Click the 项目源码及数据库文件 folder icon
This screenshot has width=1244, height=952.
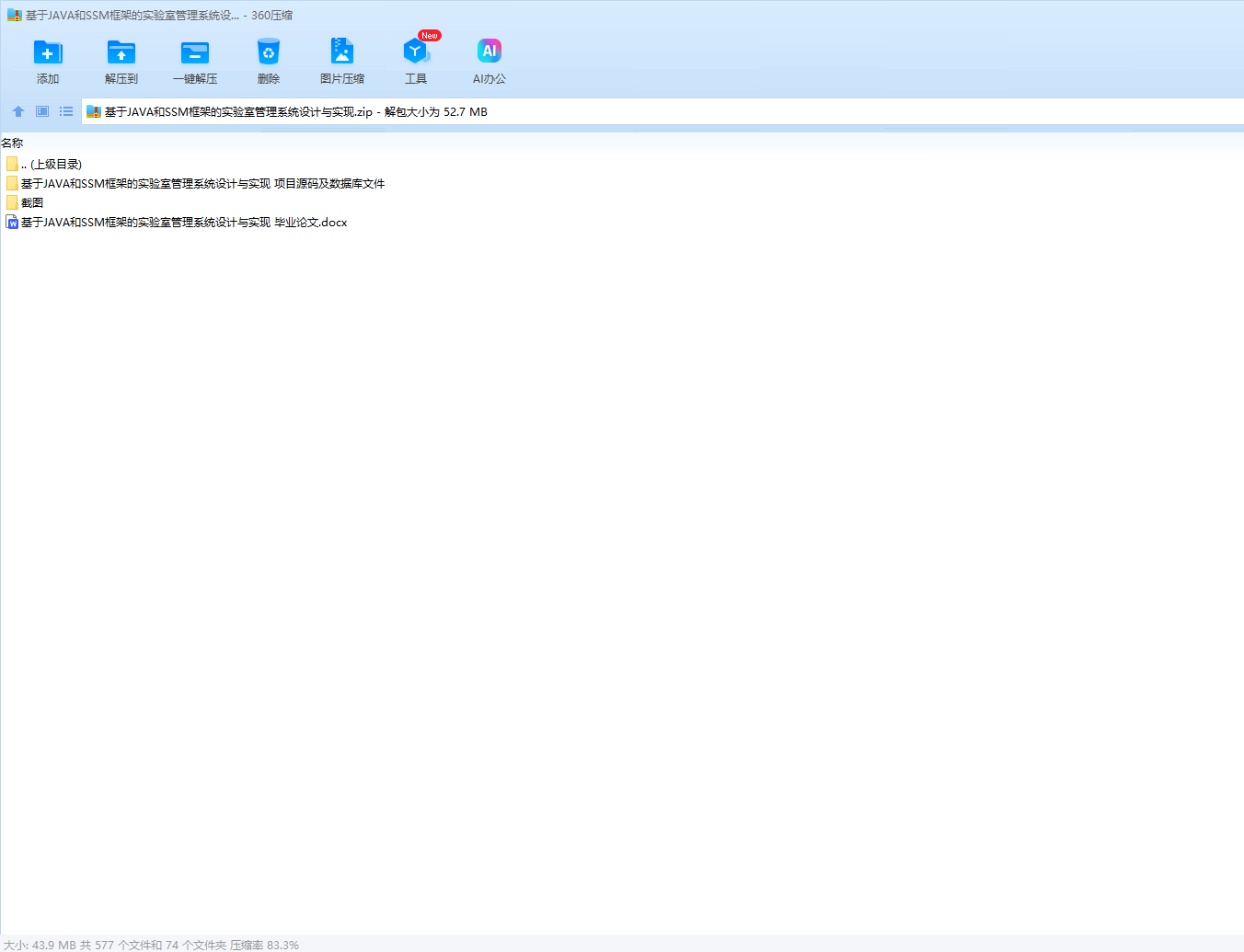(x=12, y=183)
